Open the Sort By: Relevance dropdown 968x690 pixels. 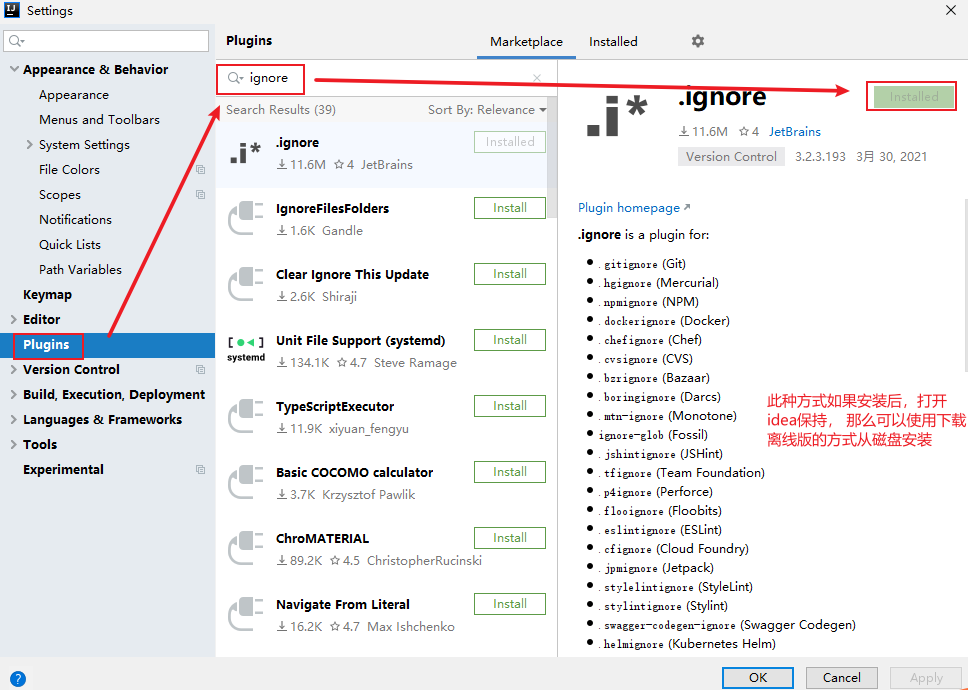487,110
